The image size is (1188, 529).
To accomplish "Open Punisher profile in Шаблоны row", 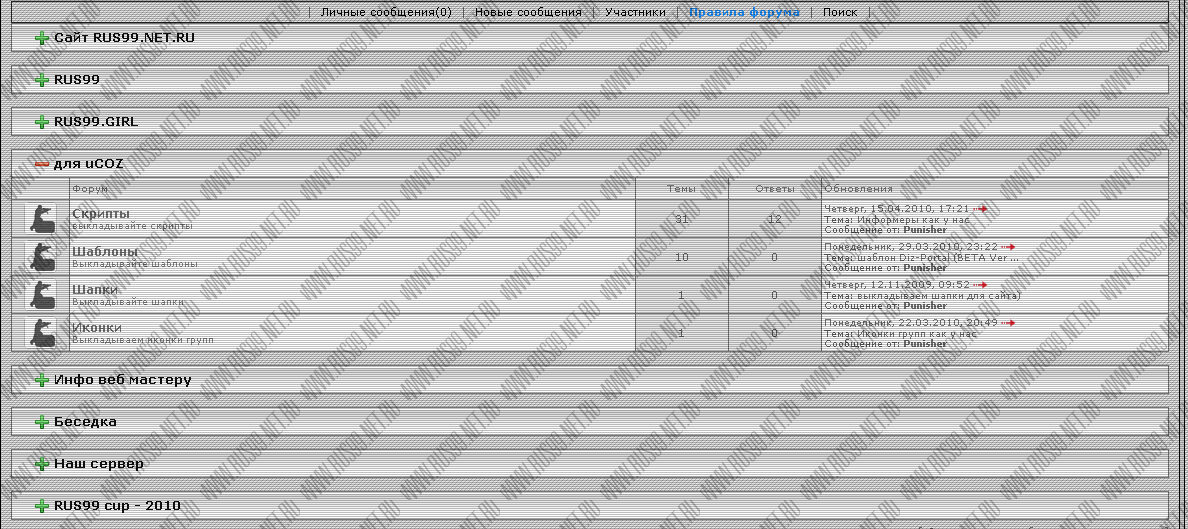I will click(925, 268).
